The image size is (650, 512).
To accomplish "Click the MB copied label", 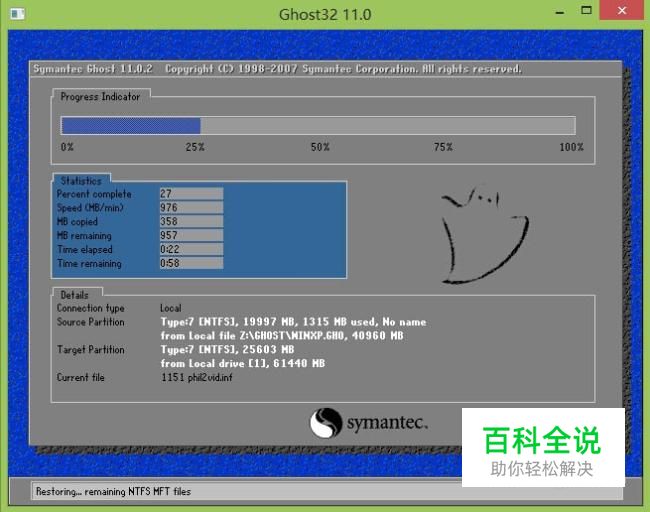I will point(78,222).
